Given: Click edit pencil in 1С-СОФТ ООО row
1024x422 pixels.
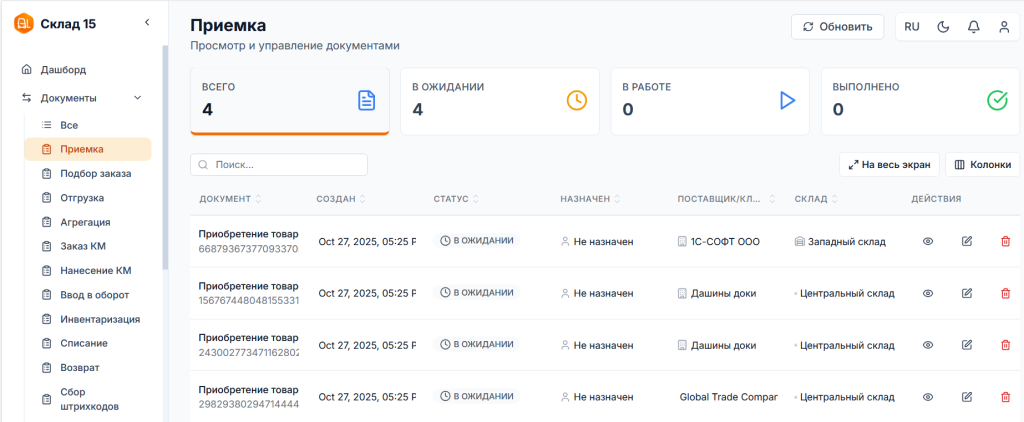Looking at the screenshot, I should (x=966, y=241).
